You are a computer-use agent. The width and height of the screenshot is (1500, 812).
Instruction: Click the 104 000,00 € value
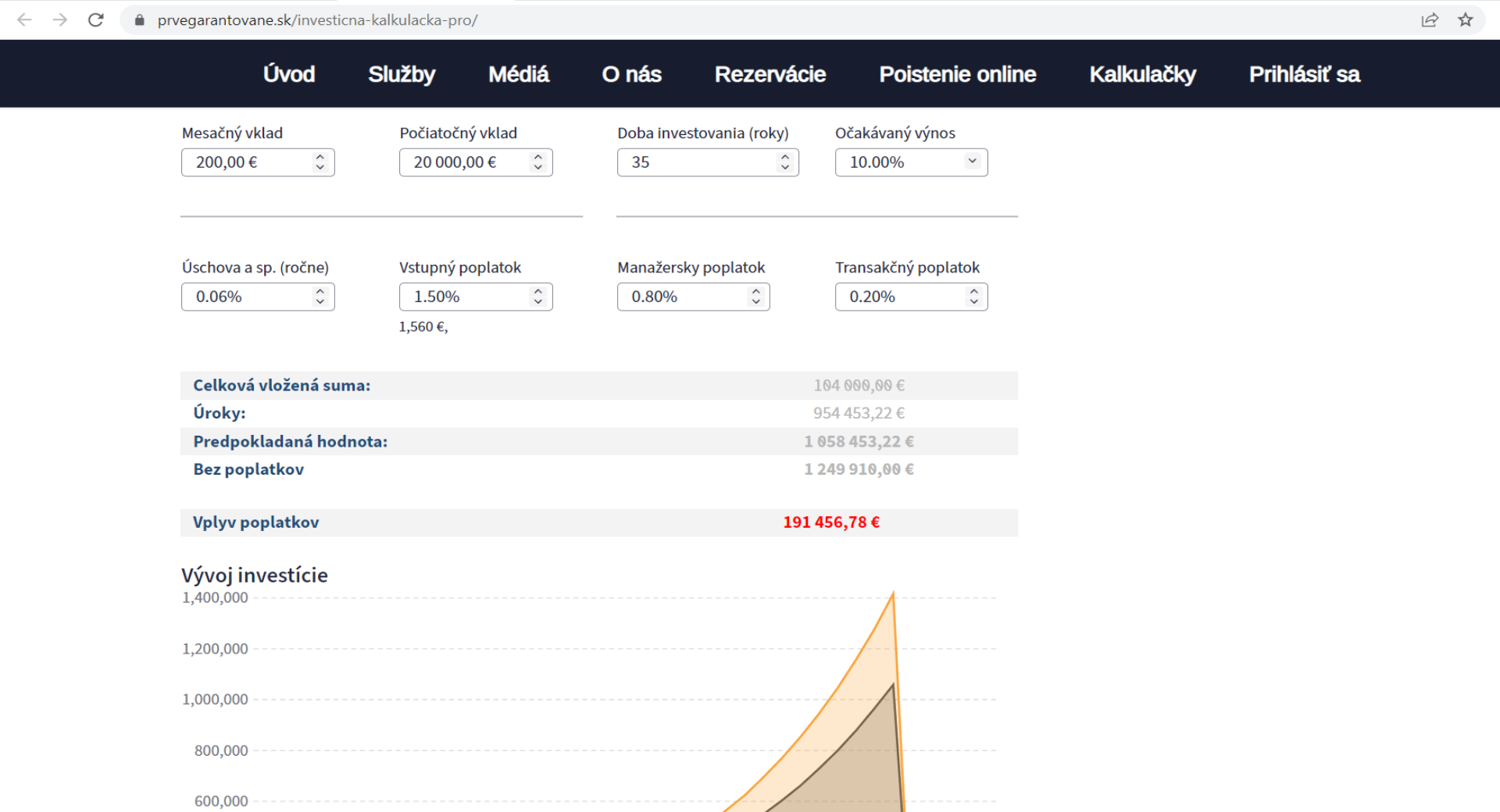pyautogui.click(x=859, y=386)
